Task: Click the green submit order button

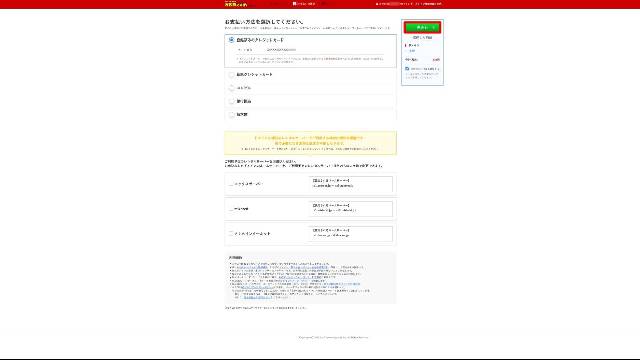Action: coord(422,27)
